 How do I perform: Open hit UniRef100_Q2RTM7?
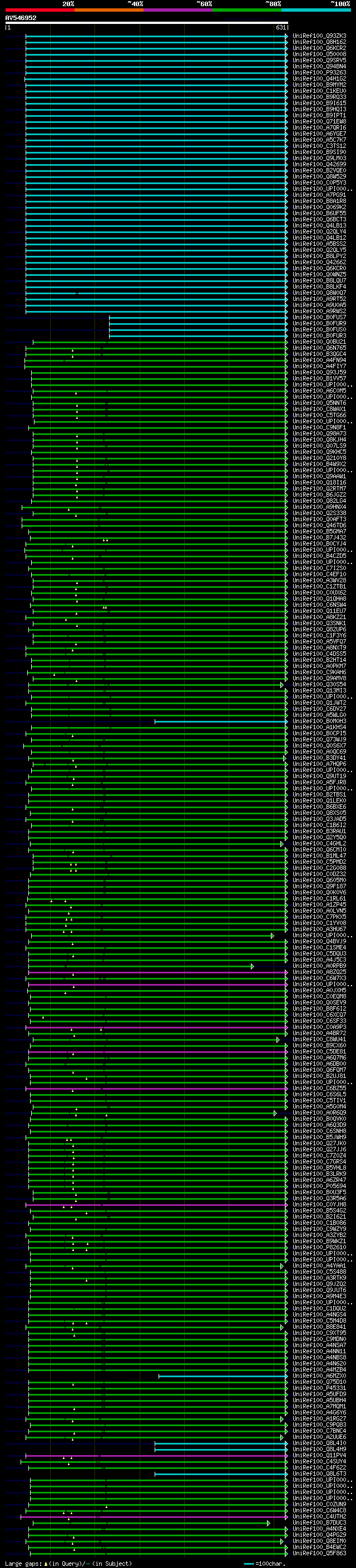(x=319, y=488)
